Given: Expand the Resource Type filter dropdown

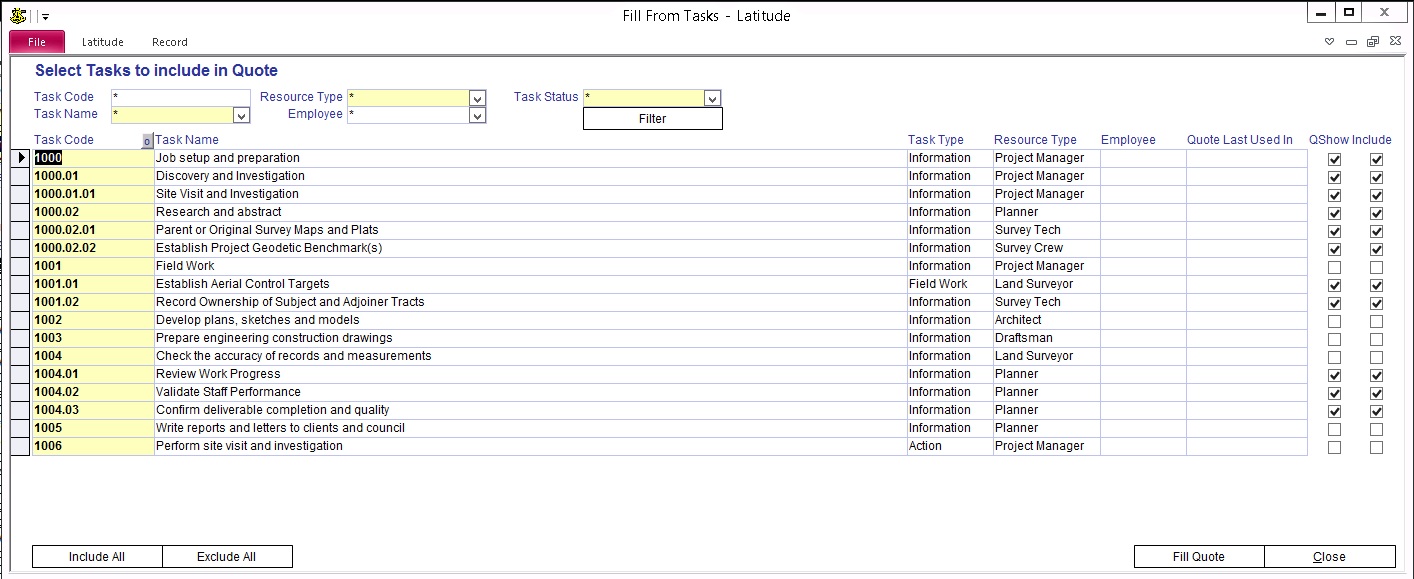Looking at the screenshot, I should pyautogui.click(x=477, y=98).
